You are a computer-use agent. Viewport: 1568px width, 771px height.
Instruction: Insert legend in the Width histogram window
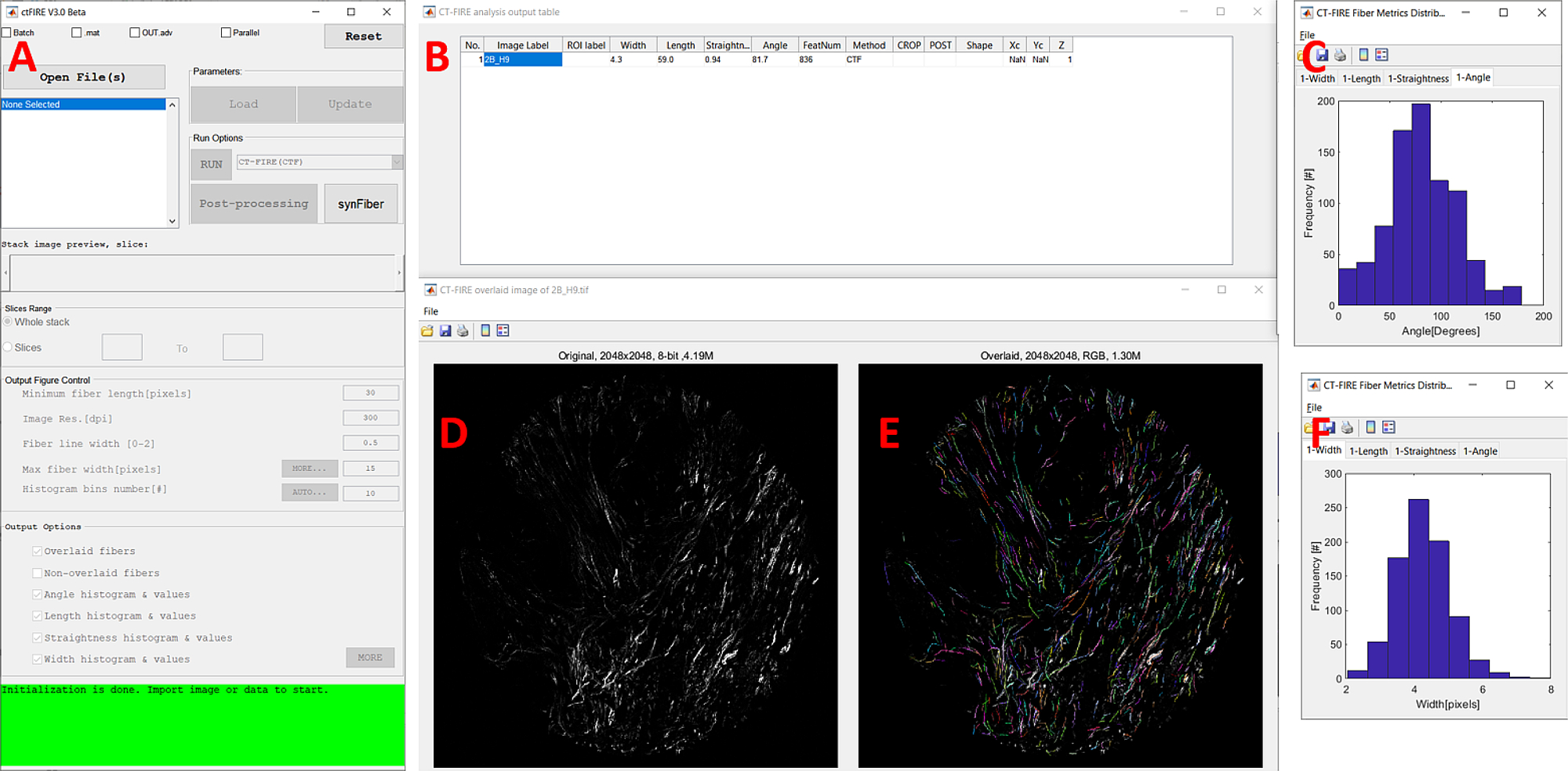tap(1388, 427)
